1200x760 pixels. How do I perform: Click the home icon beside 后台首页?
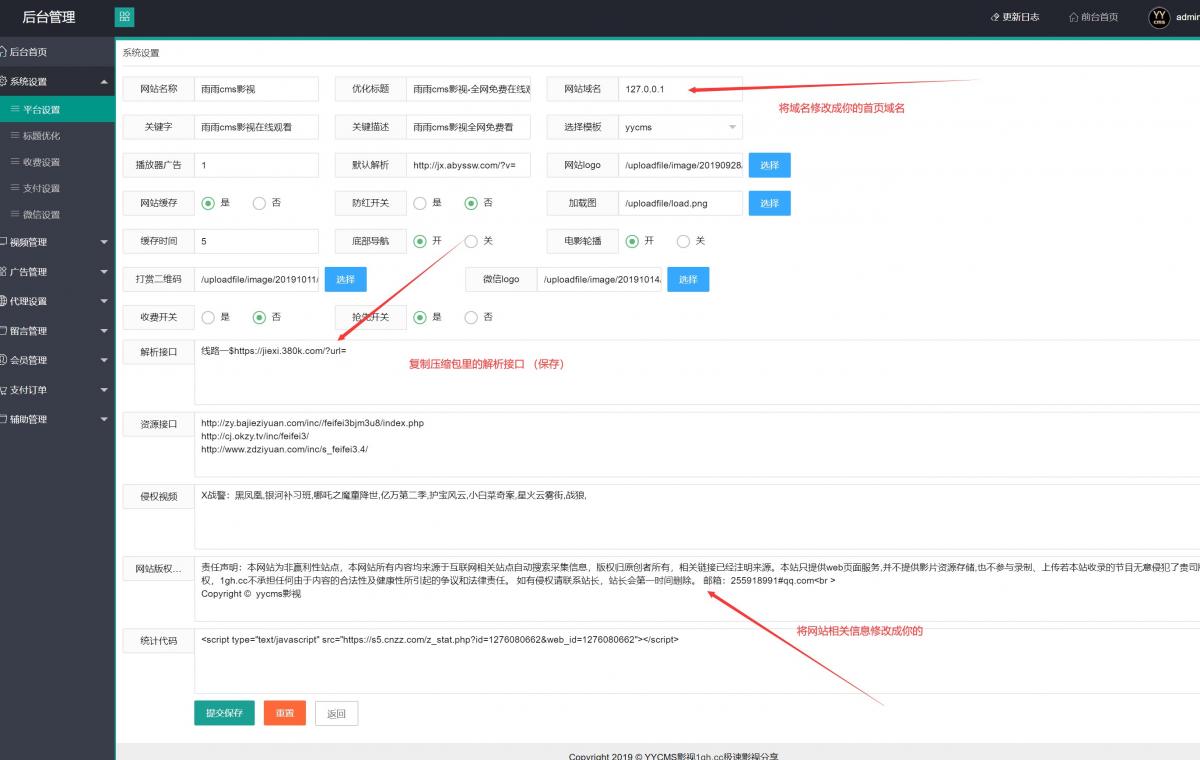[x=3, y=52]
